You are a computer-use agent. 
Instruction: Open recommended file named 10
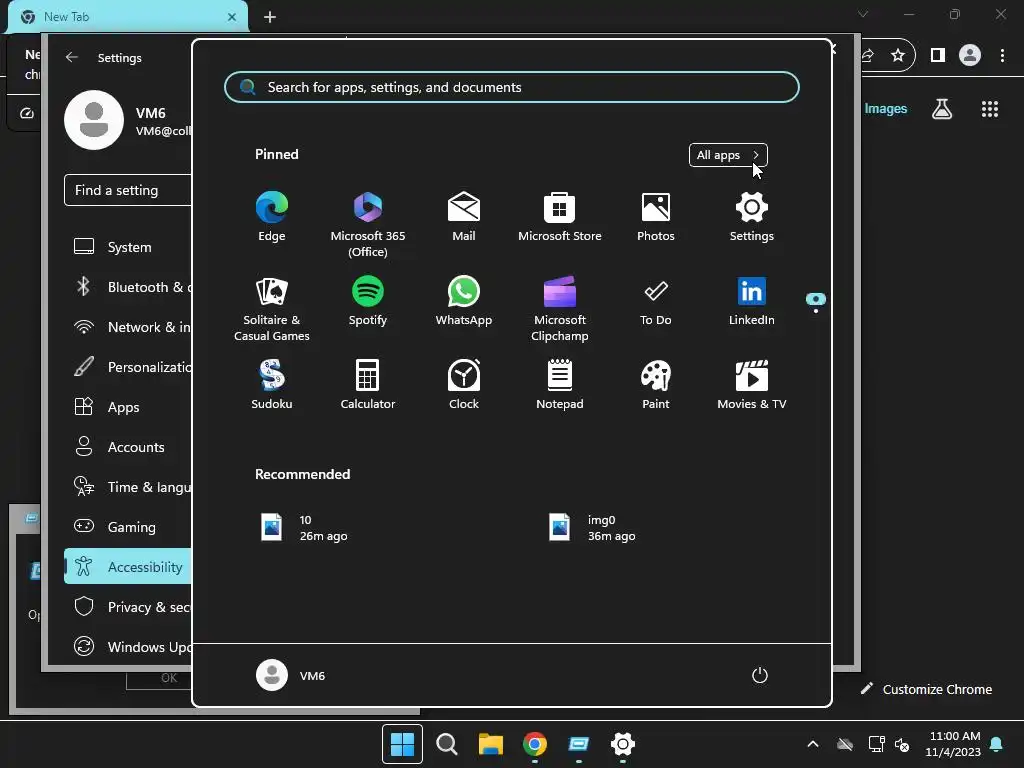pyautogui.click(x=304, y=528)
